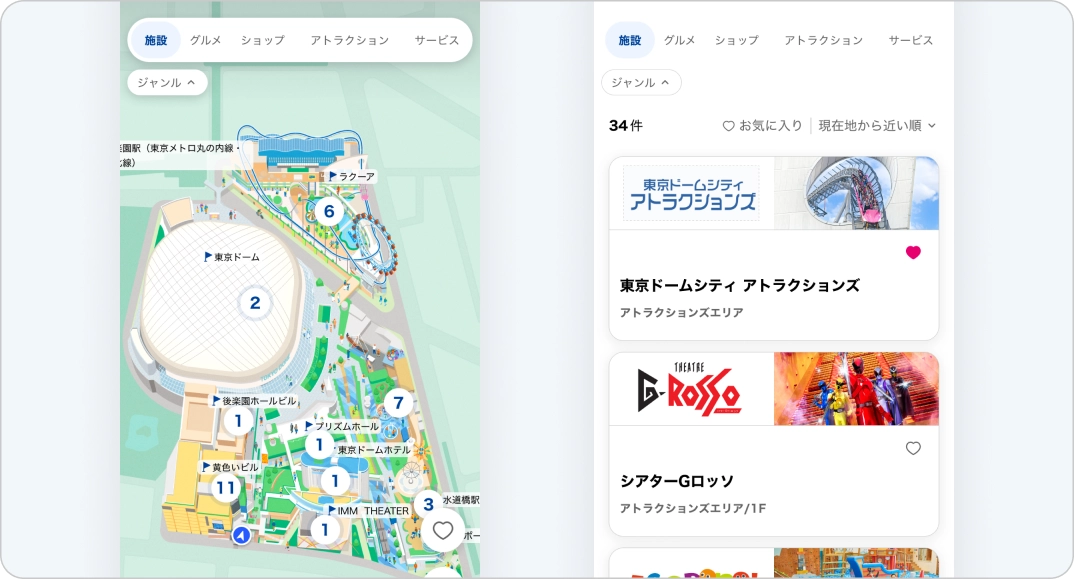Click map marker 11 on the yellow building
Viewport: 1074px width, 579px height.
pyautogui.click(x=224, y=487)
